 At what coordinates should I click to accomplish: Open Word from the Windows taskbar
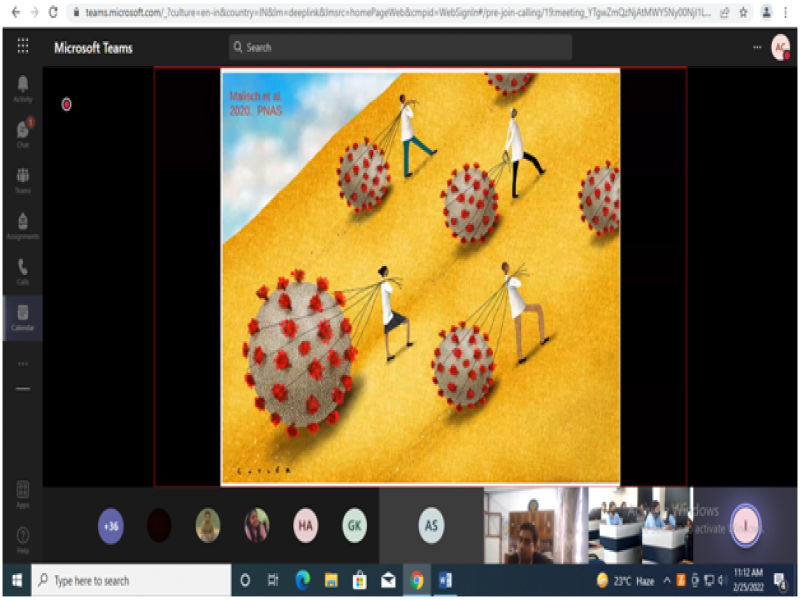(x=445, y=580)
